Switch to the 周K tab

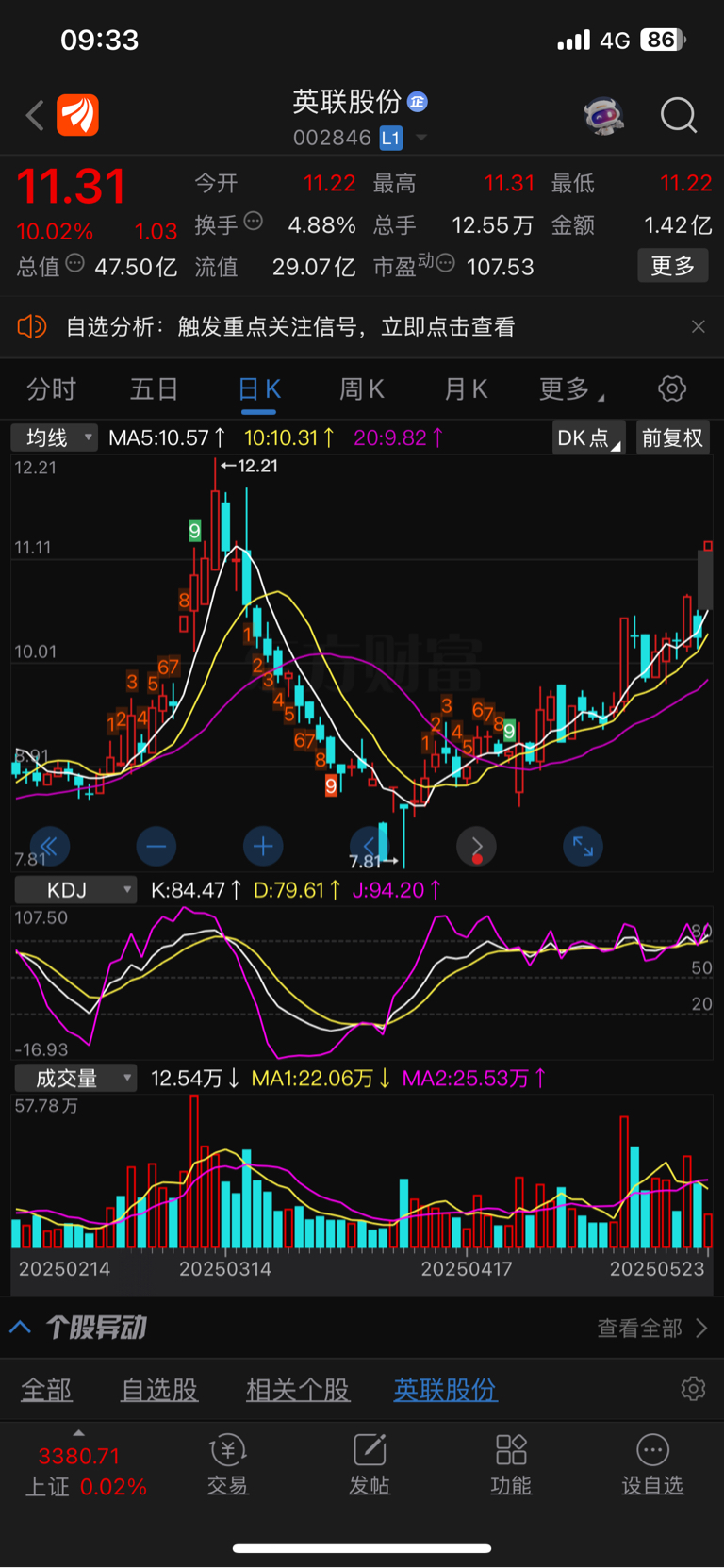[362, 389]
